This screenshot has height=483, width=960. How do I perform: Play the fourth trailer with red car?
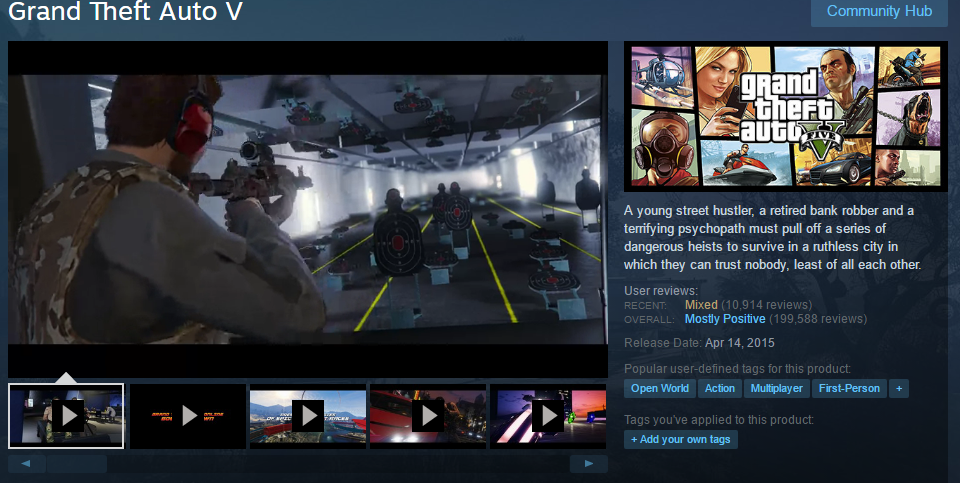pos(428,416)
